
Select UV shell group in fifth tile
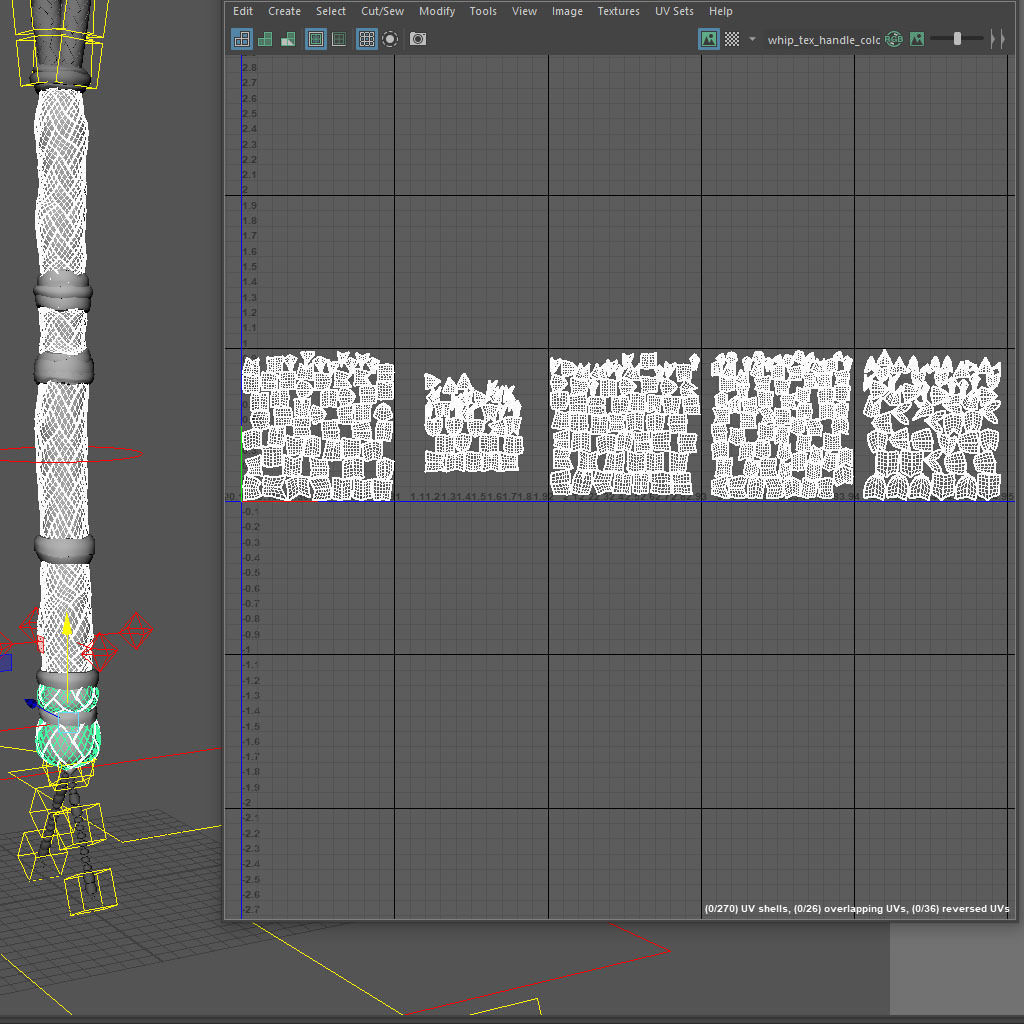pyautogui.click(x=932, y=425)
